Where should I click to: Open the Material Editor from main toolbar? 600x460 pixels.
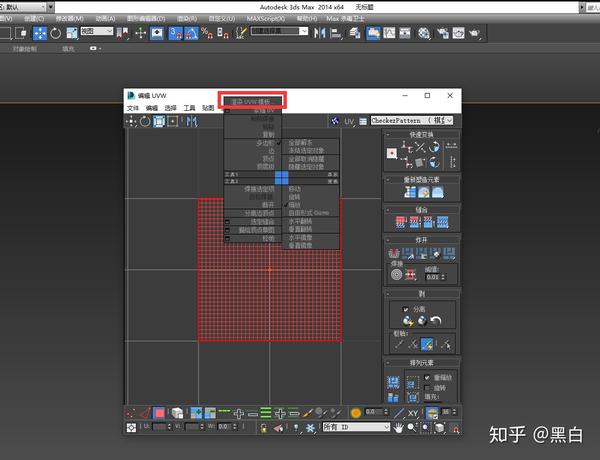pyautogui.click(x=423, y=33)
